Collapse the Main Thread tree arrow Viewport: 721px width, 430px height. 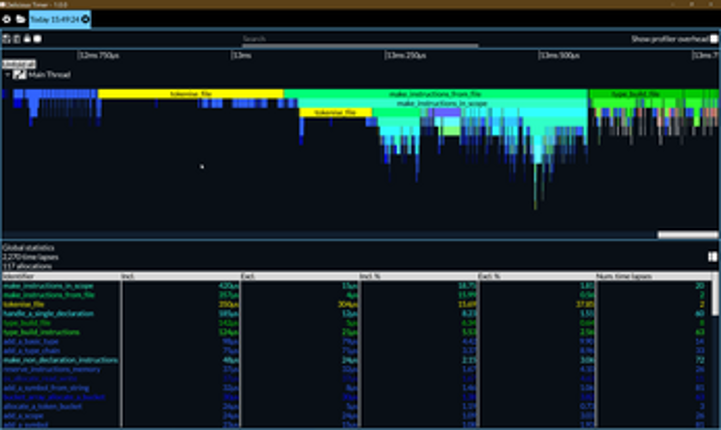tap(8, 74)
